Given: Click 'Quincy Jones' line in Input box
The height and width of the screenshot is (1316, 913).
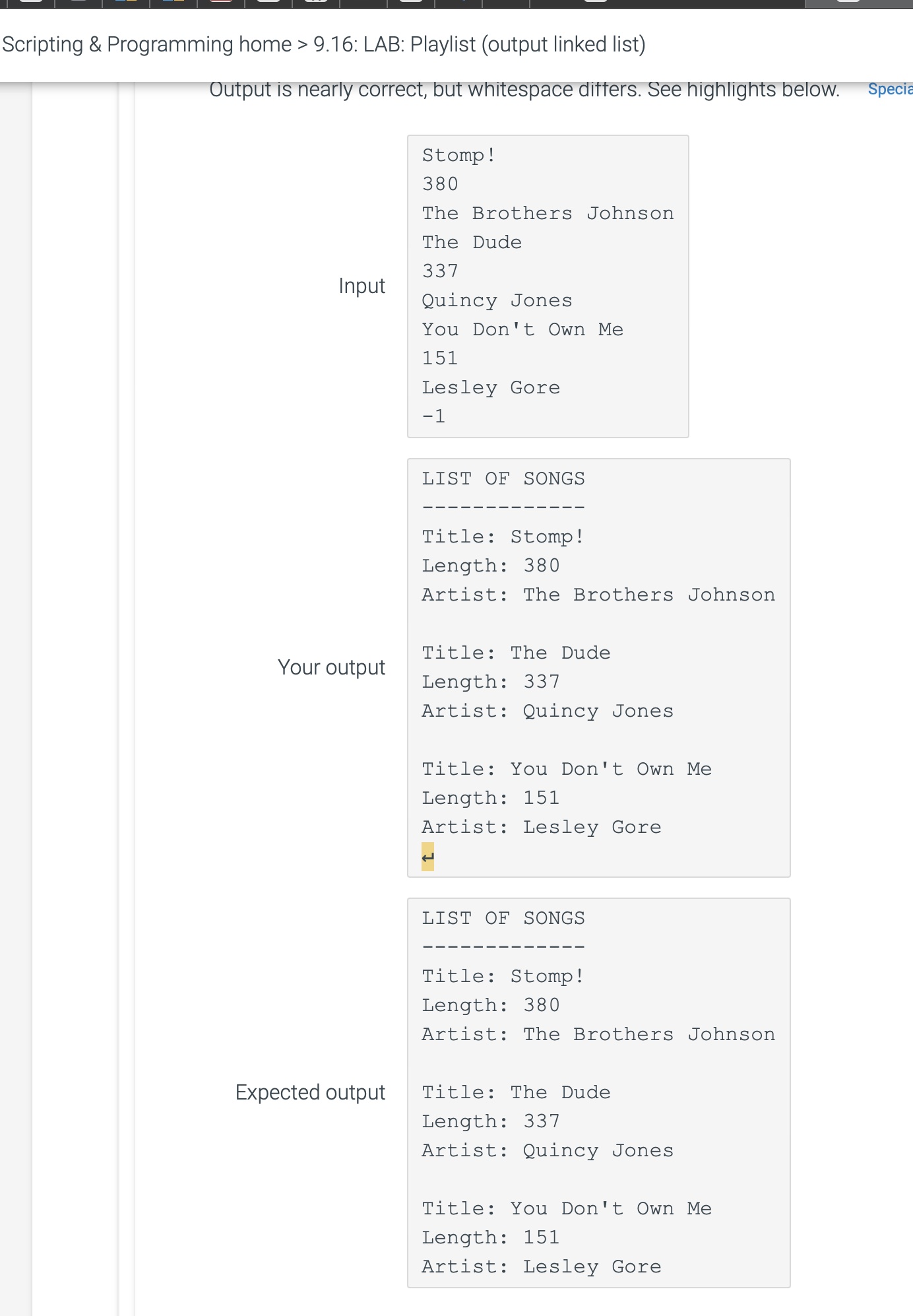Looking at the screenshot, I should click(x=497, y=300).
